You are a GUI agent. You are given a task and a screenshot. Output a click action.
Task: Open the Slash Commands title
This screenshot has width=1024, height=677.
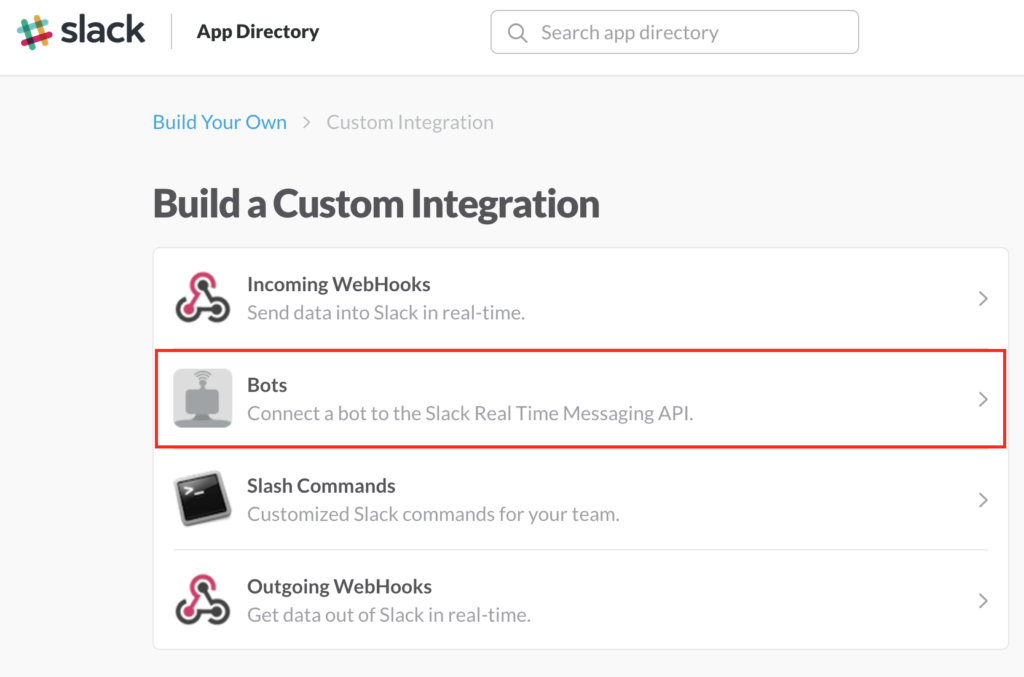pos(321,486)
